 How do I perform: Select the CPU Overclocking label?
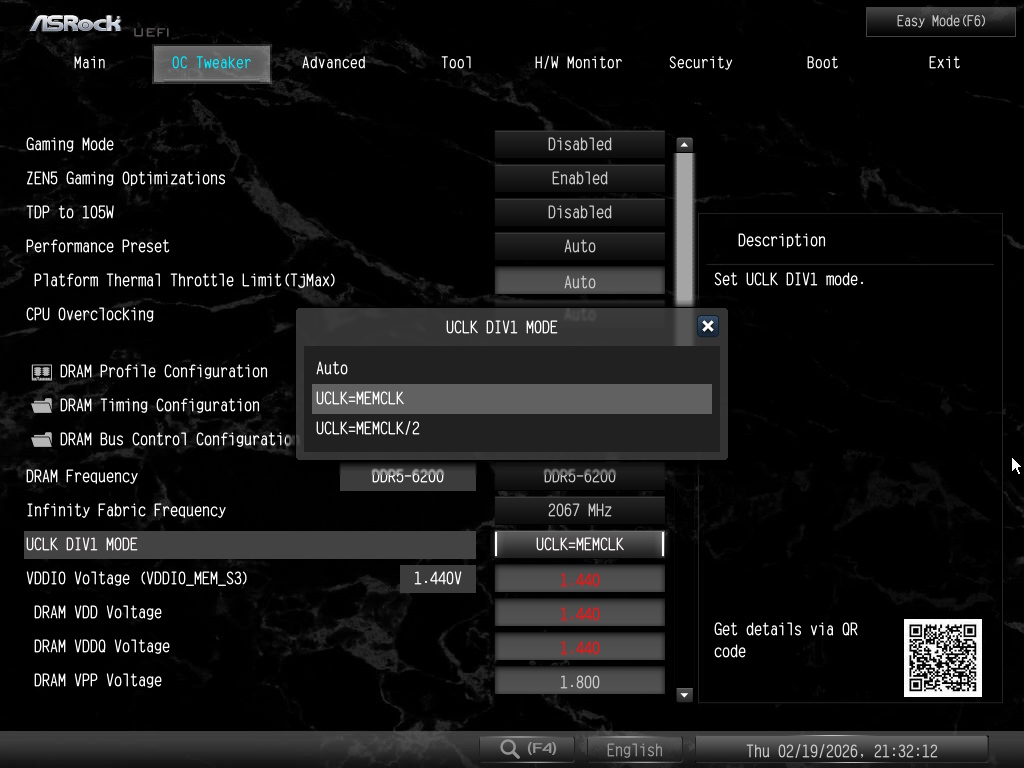pos(89,314)
